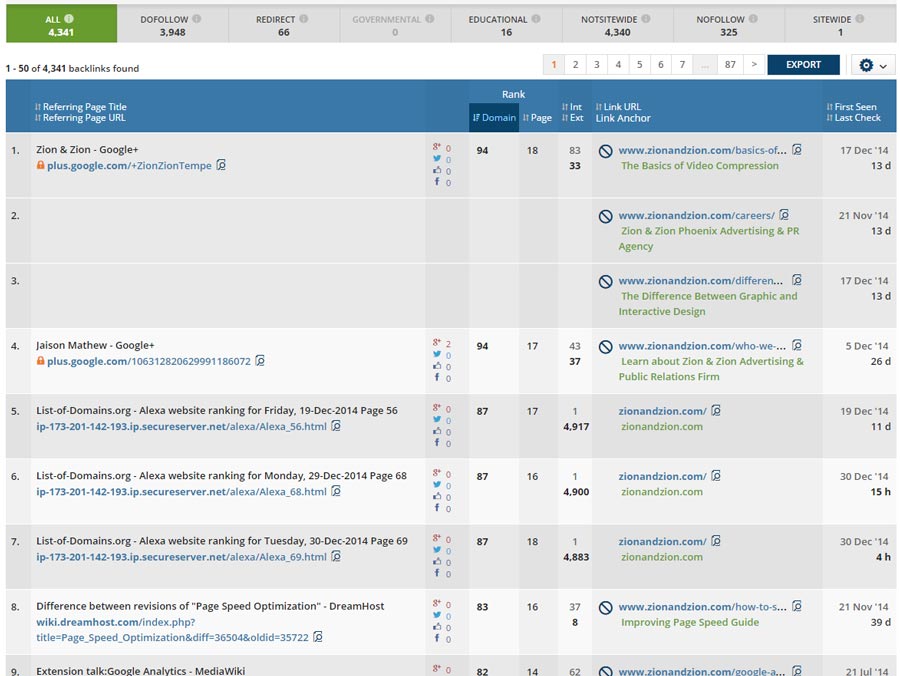Filter by REDIRECT 66 tab
The height and width of the screenshot is (676, 900).
point(284,24)
